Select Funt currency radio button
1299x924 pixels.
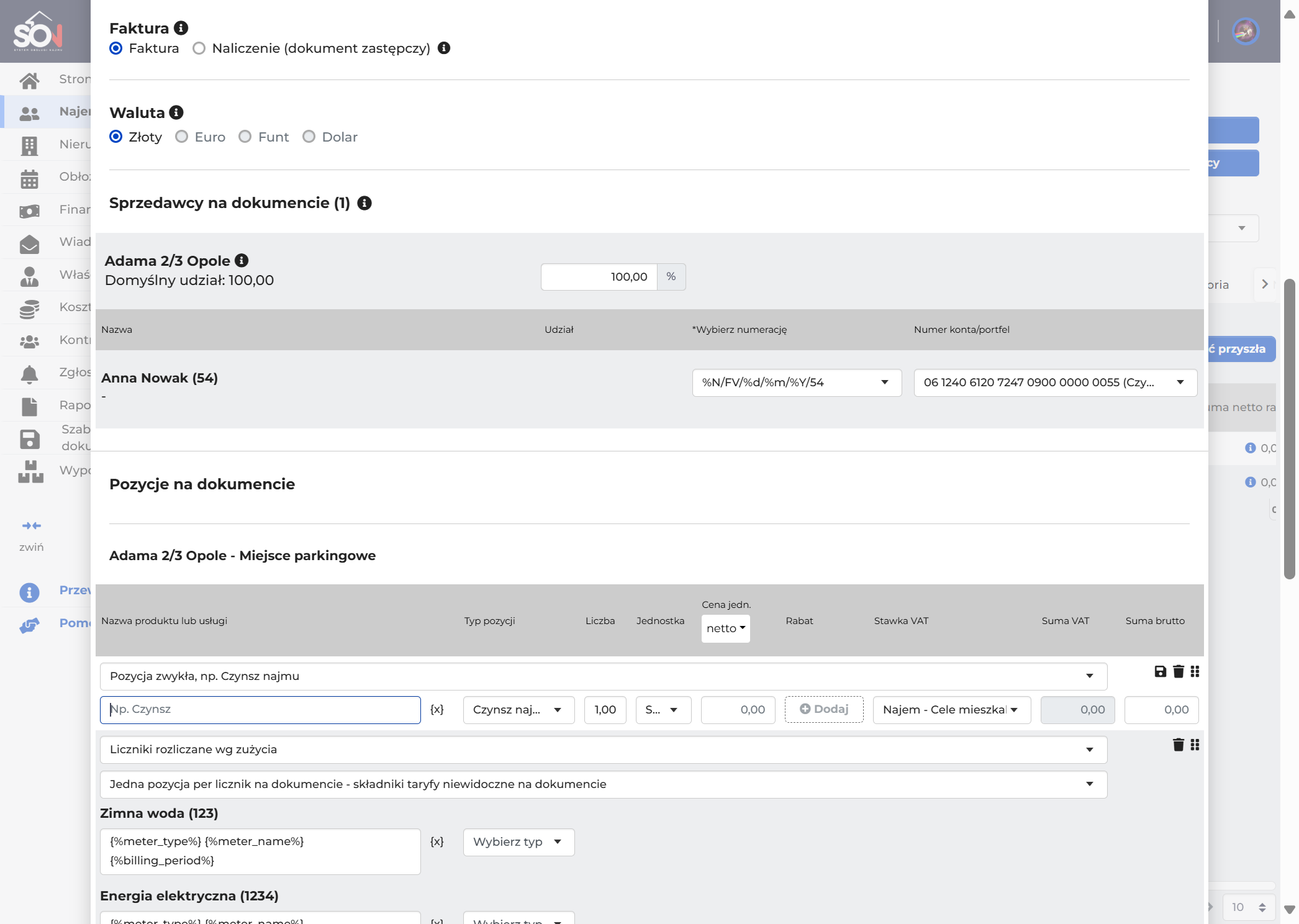245,137
